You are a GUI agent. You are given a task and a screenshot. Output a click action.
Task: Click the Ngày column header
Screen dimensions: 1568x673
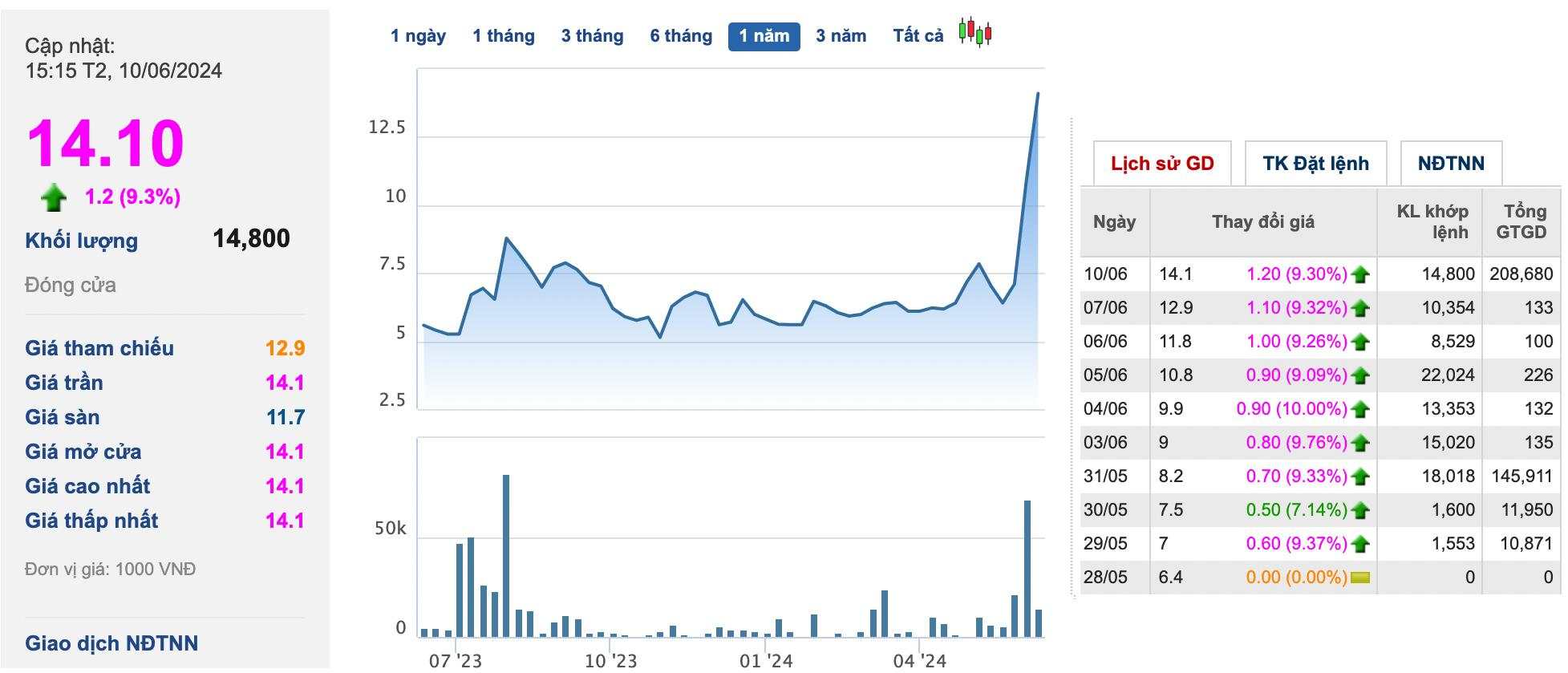(1114, 222)
